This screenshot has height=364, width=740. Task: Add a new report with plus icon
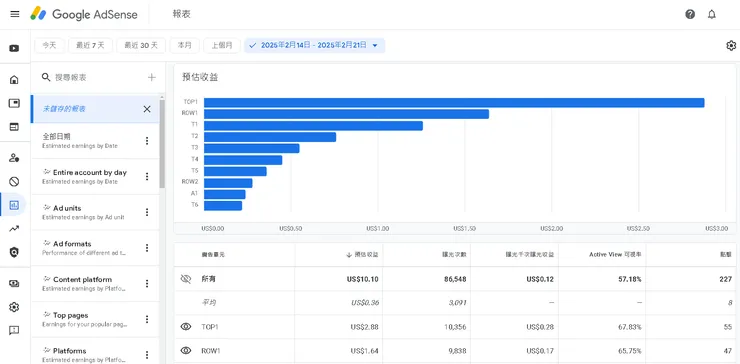151,77
